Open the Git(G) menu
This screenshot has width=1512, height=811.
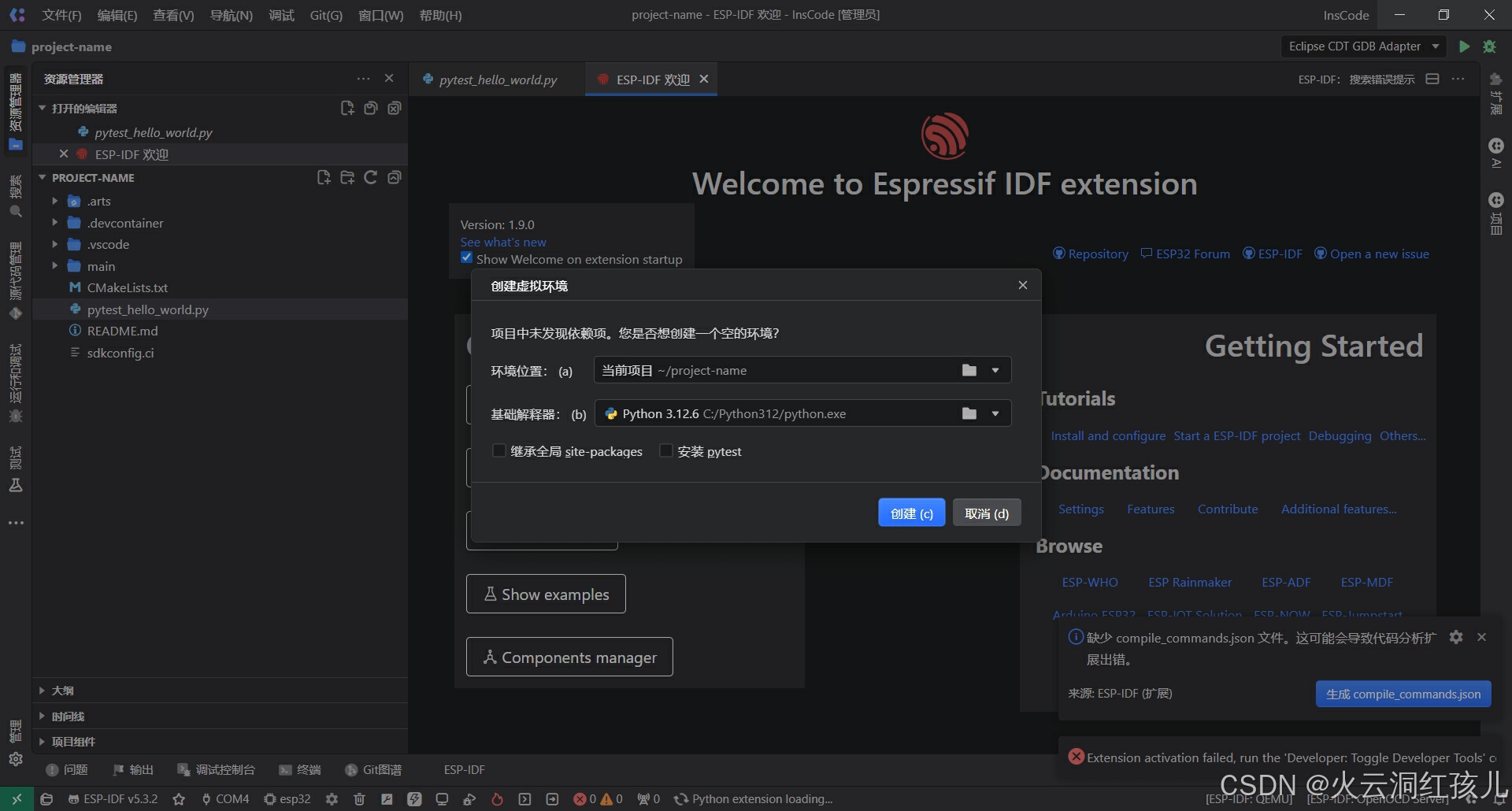(326, 15)
